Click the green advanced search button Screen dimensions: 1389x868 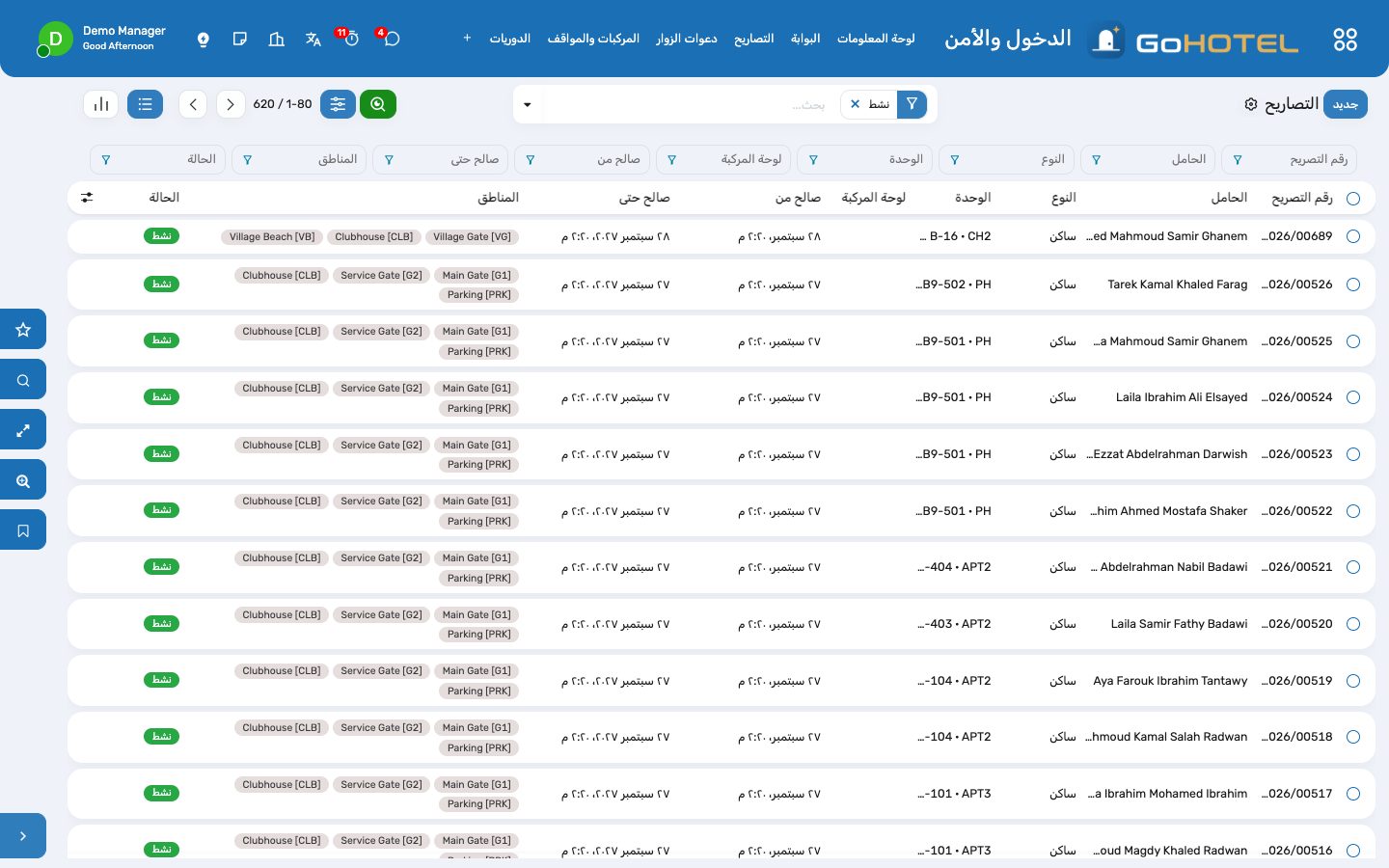tap(378, 104)
